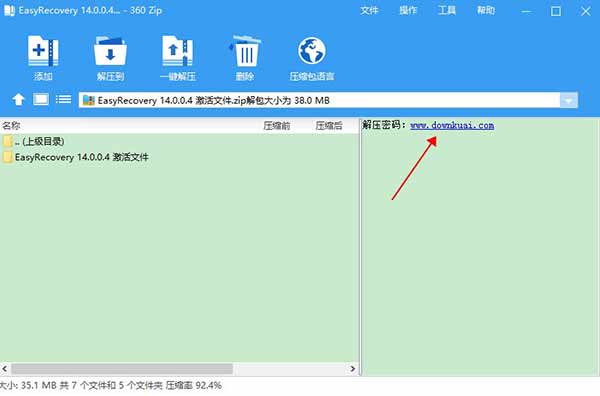The image size is (600, 396).
Task: Click the 删除 trash can icon
Action: coord(245,51)
